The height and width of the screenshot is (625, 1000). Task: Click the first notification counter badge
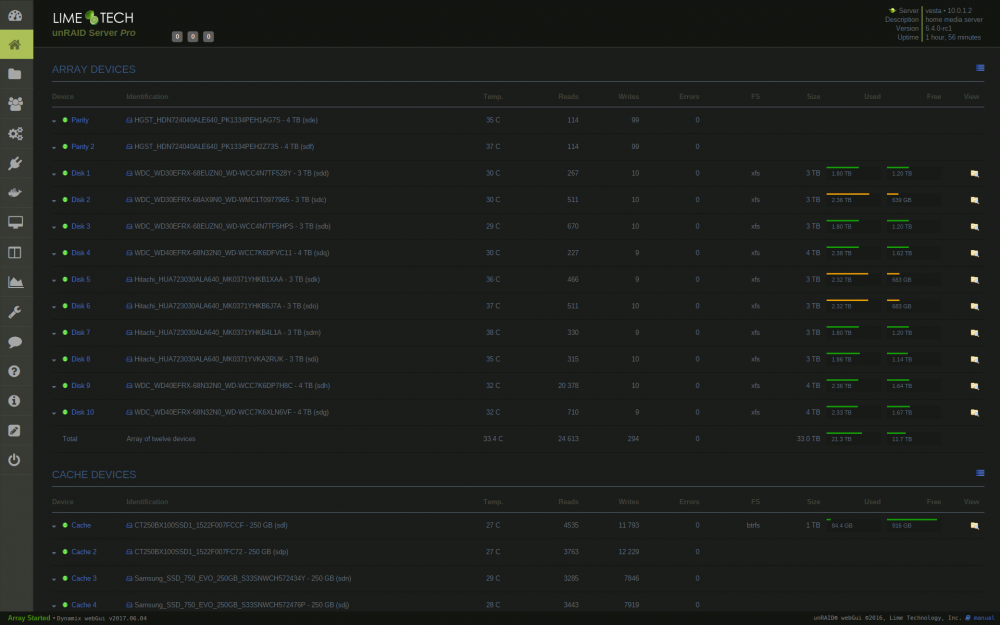point(177,37)
